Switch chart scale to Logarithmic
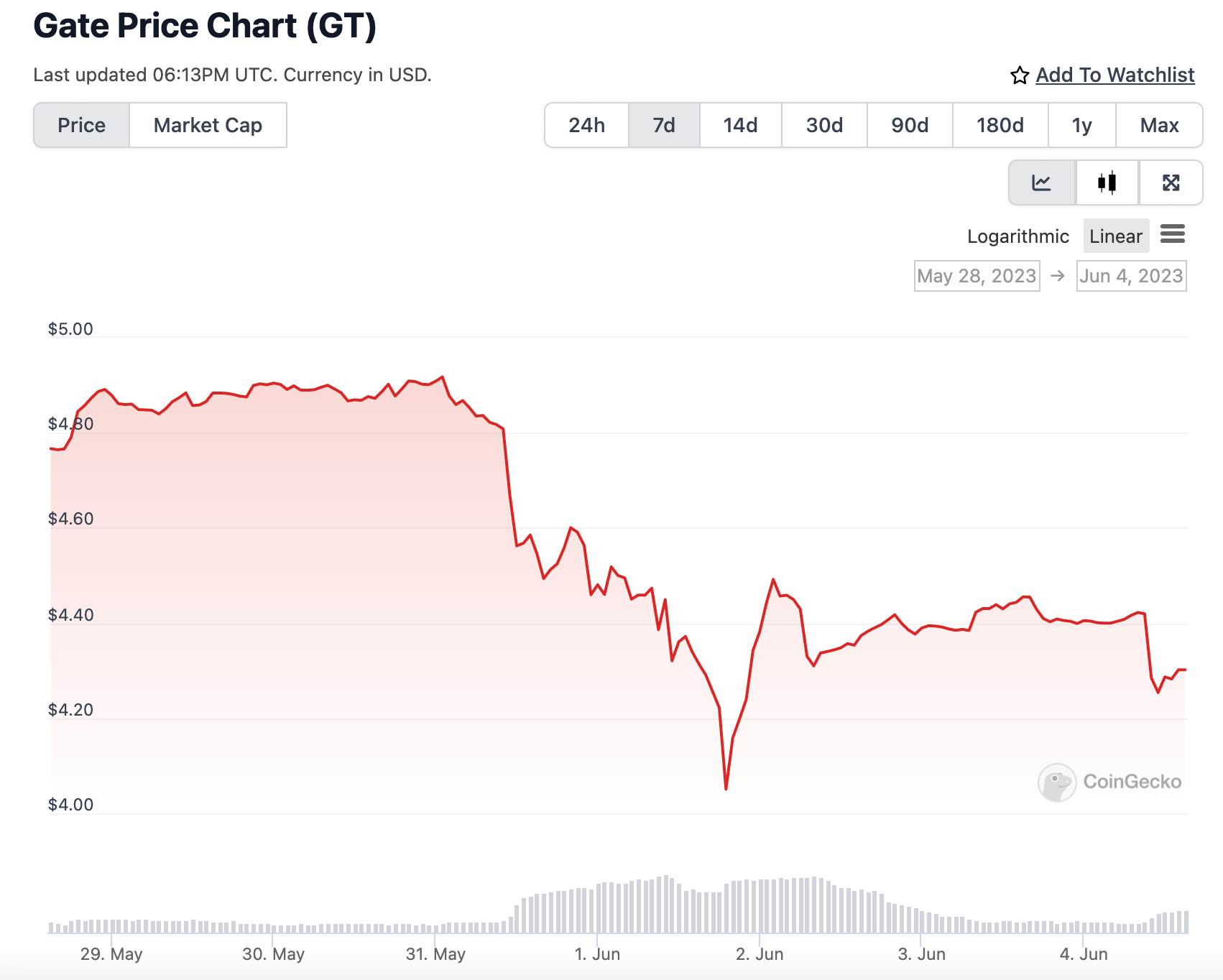The width and height of the screenshot is (1223, 980). [1018, 236]
